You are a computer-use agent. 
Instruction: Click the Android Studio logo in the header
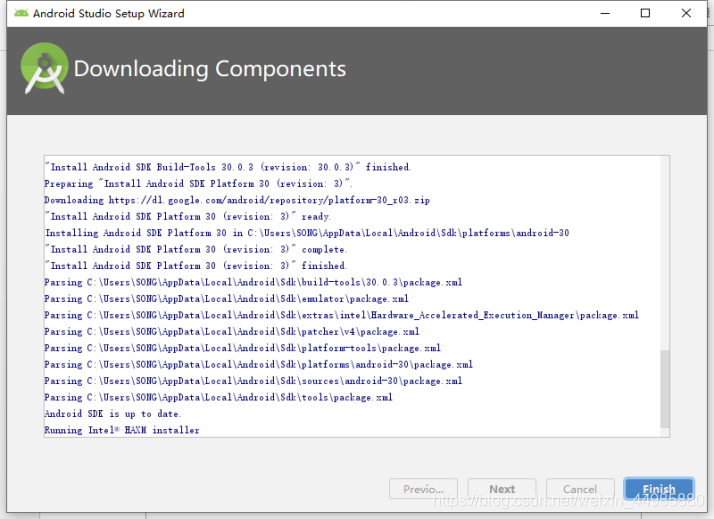click(42, 70)
